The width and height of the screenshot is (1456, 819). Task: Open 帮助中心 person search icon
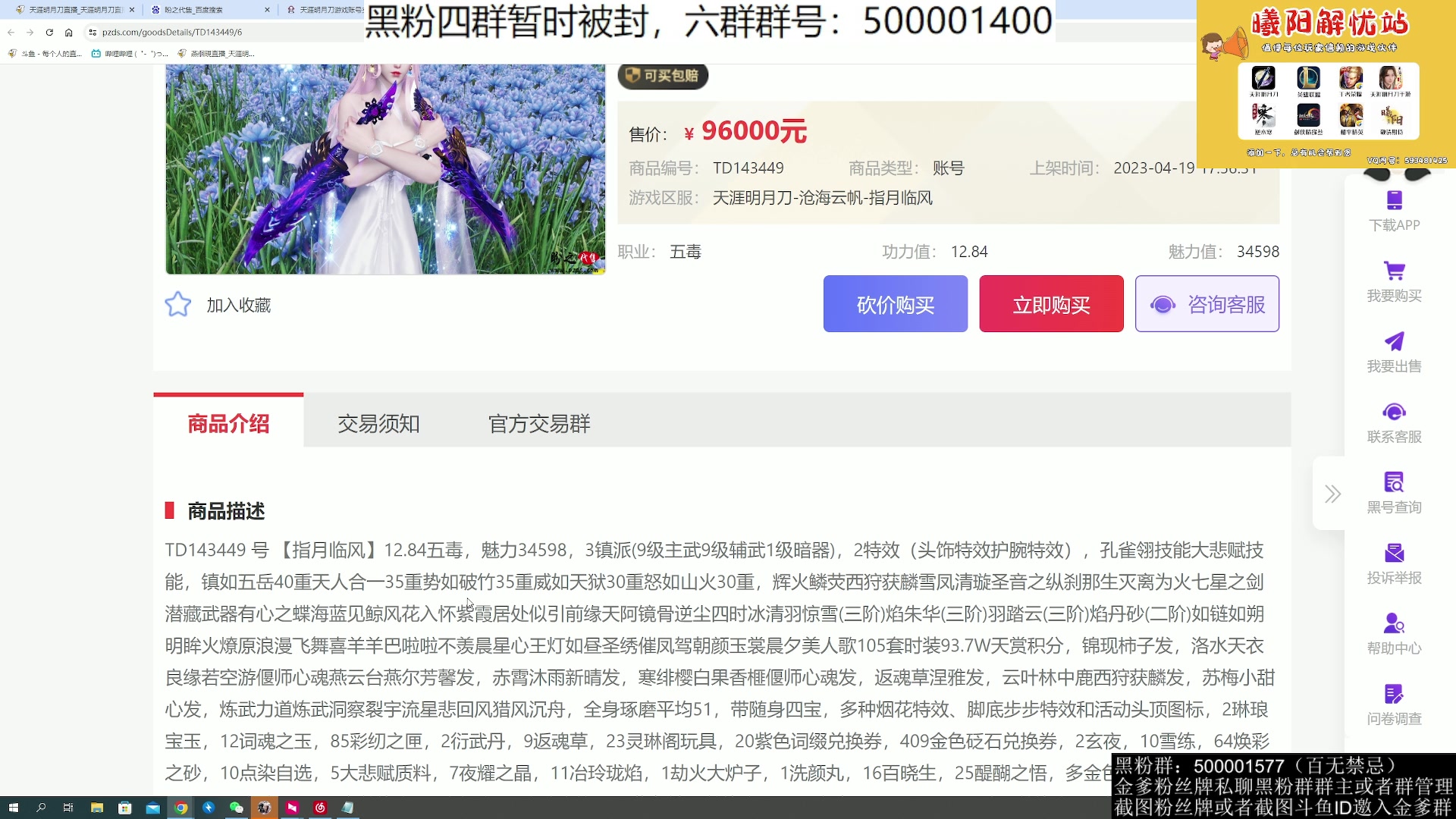pyautogui.click(x=1394, y=622)
